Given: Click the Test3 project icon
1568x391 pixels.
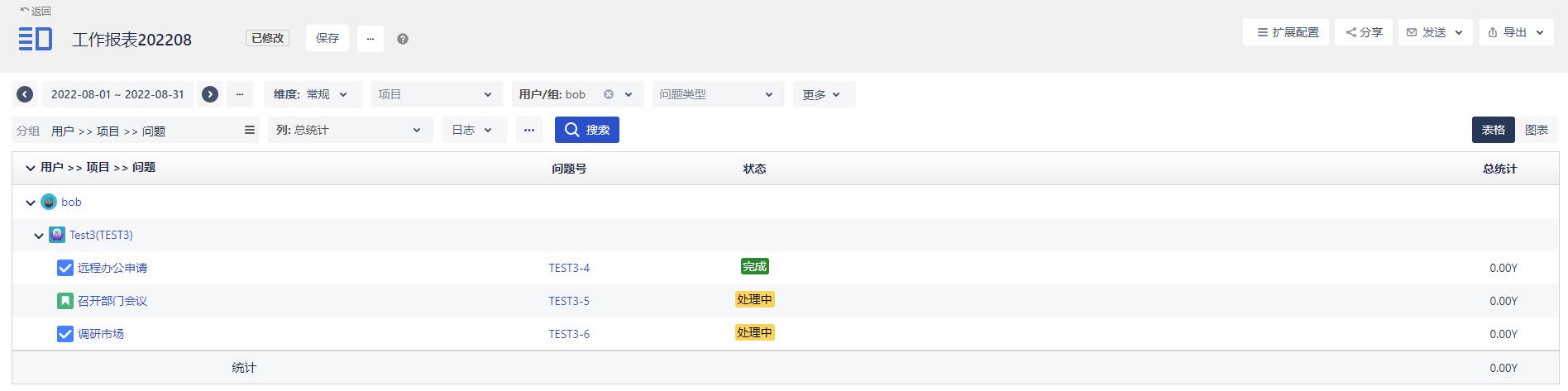Looking at the screenshot, I should (57, 235).
